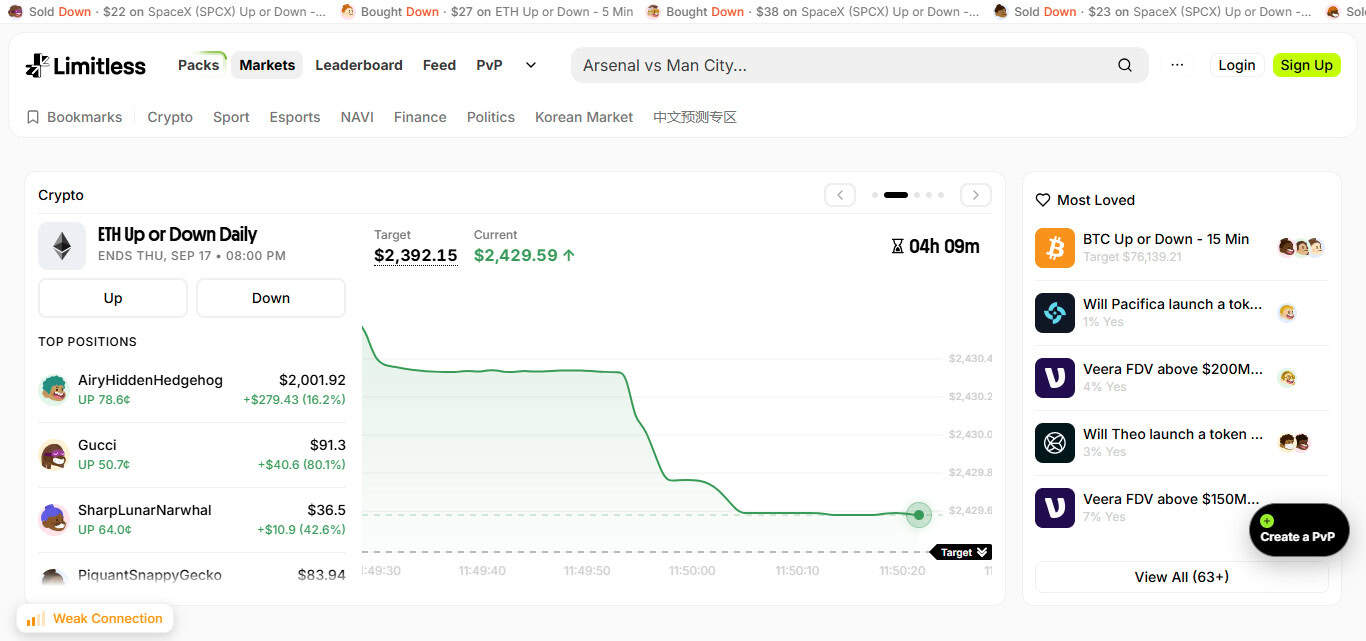The width and height of the screenshot is (1366, 641).
Task: Select the Crypto category
Action: click(x=170, y=117)
